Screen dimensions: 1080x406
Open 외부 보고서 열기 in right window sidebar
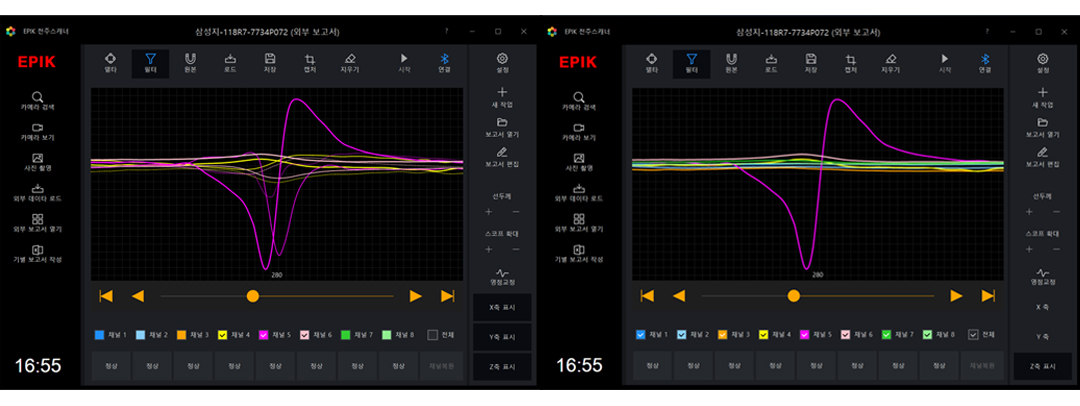point(578,223)
